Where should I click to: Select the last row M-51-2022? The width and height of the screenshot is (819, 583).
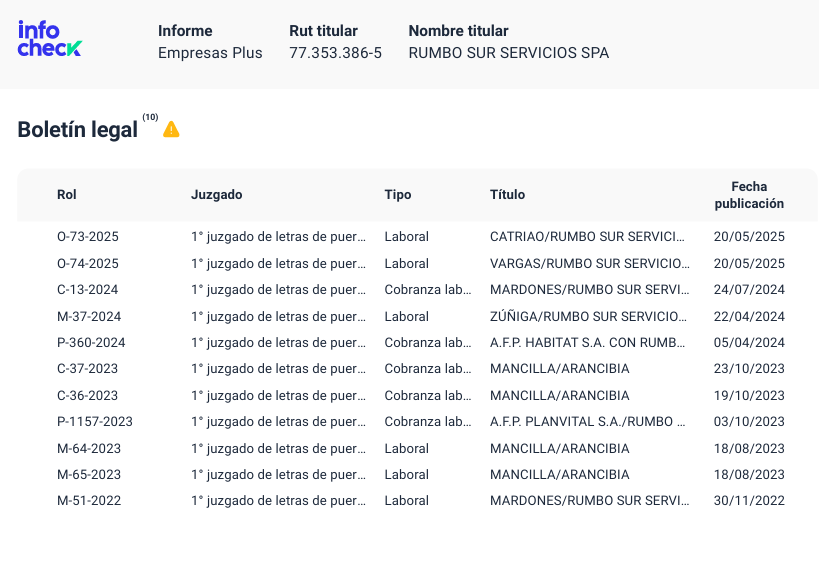click(417, 500)
